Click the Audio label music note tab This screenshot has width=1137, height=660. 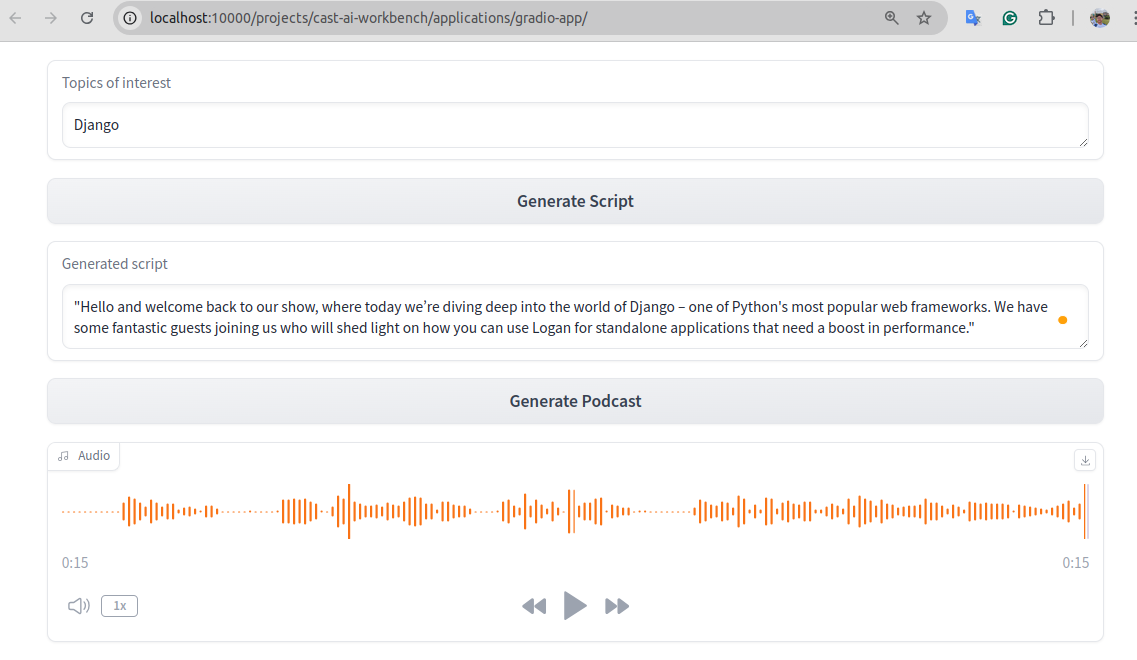84,455
